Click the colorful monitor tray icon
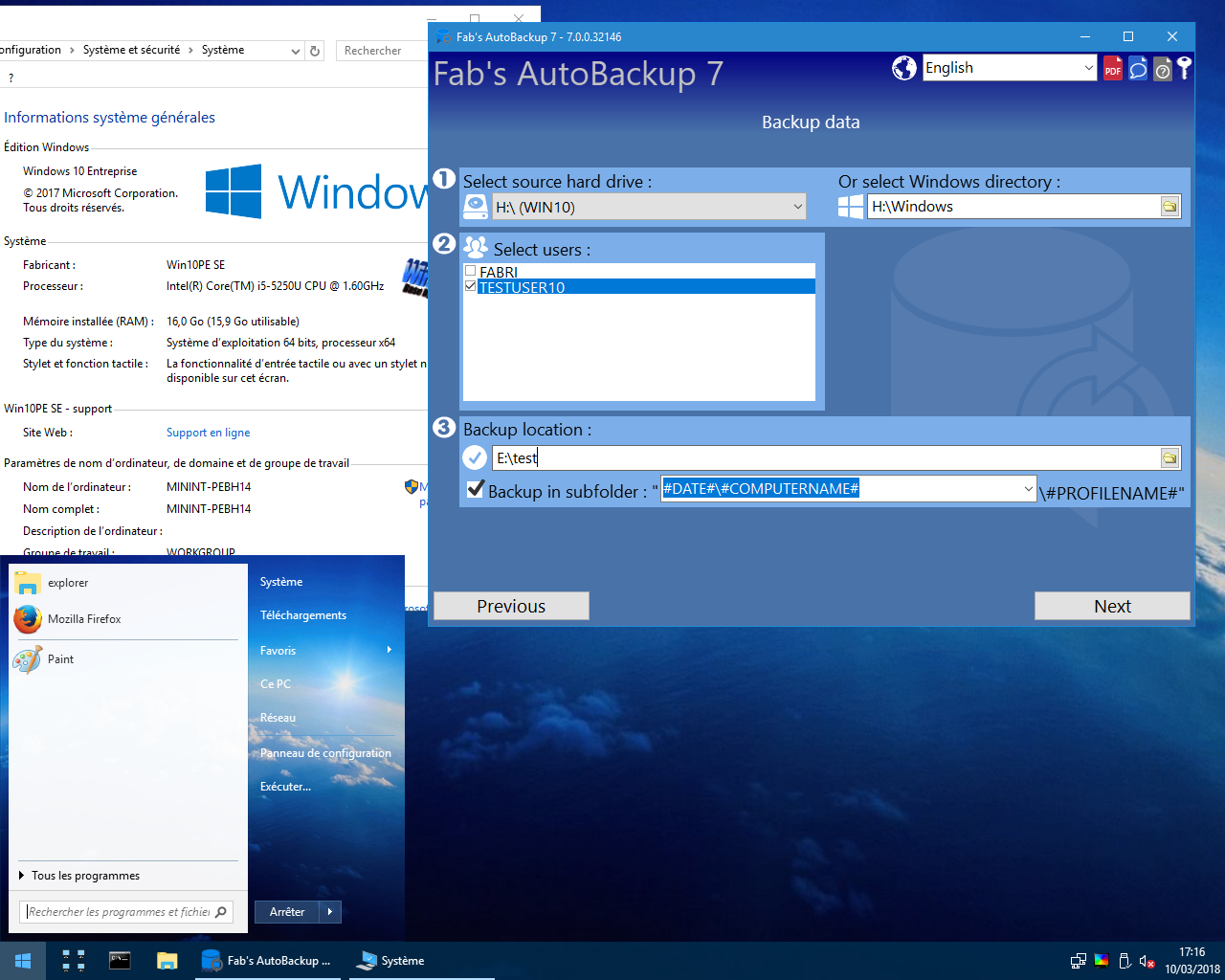 click(x=1102, y=961)
